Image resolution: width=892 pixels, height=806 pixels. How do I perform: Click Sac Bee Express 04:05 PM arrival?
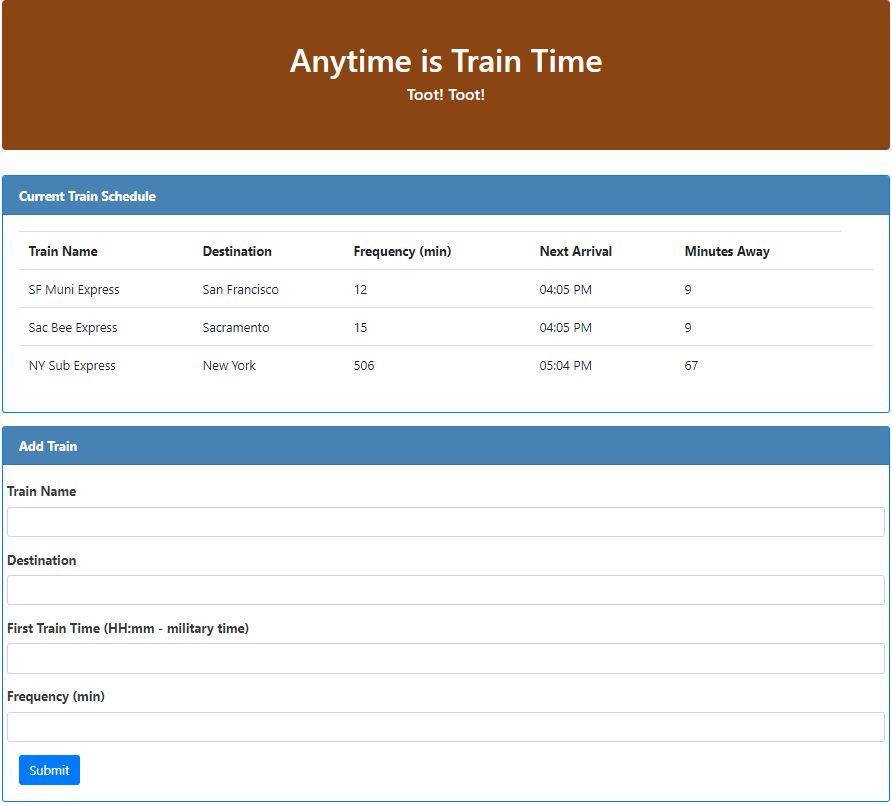click(x=565, y=327)
